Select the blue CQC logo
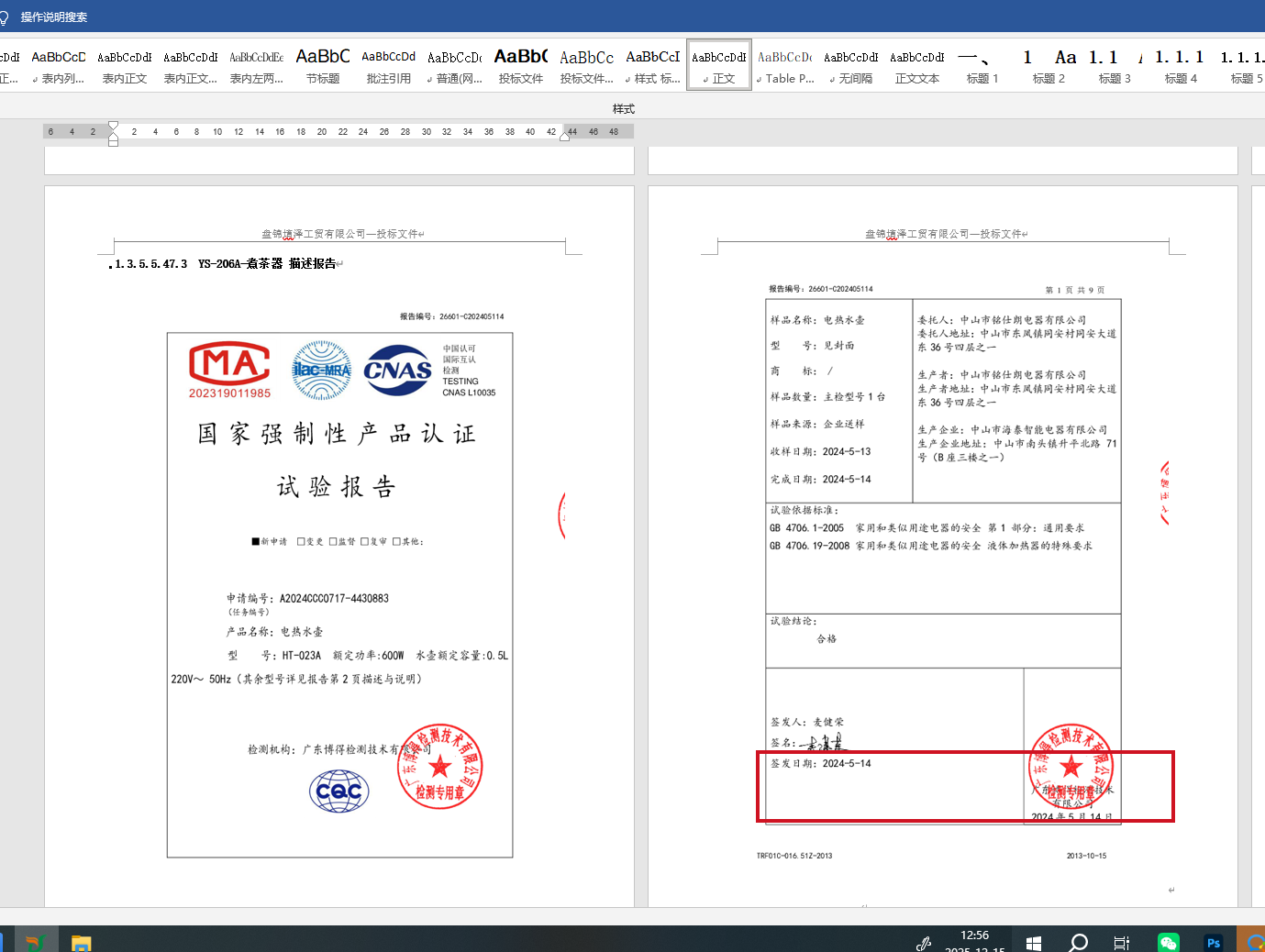This screenshot has height=952, width=1265. (x=339, y=791)
